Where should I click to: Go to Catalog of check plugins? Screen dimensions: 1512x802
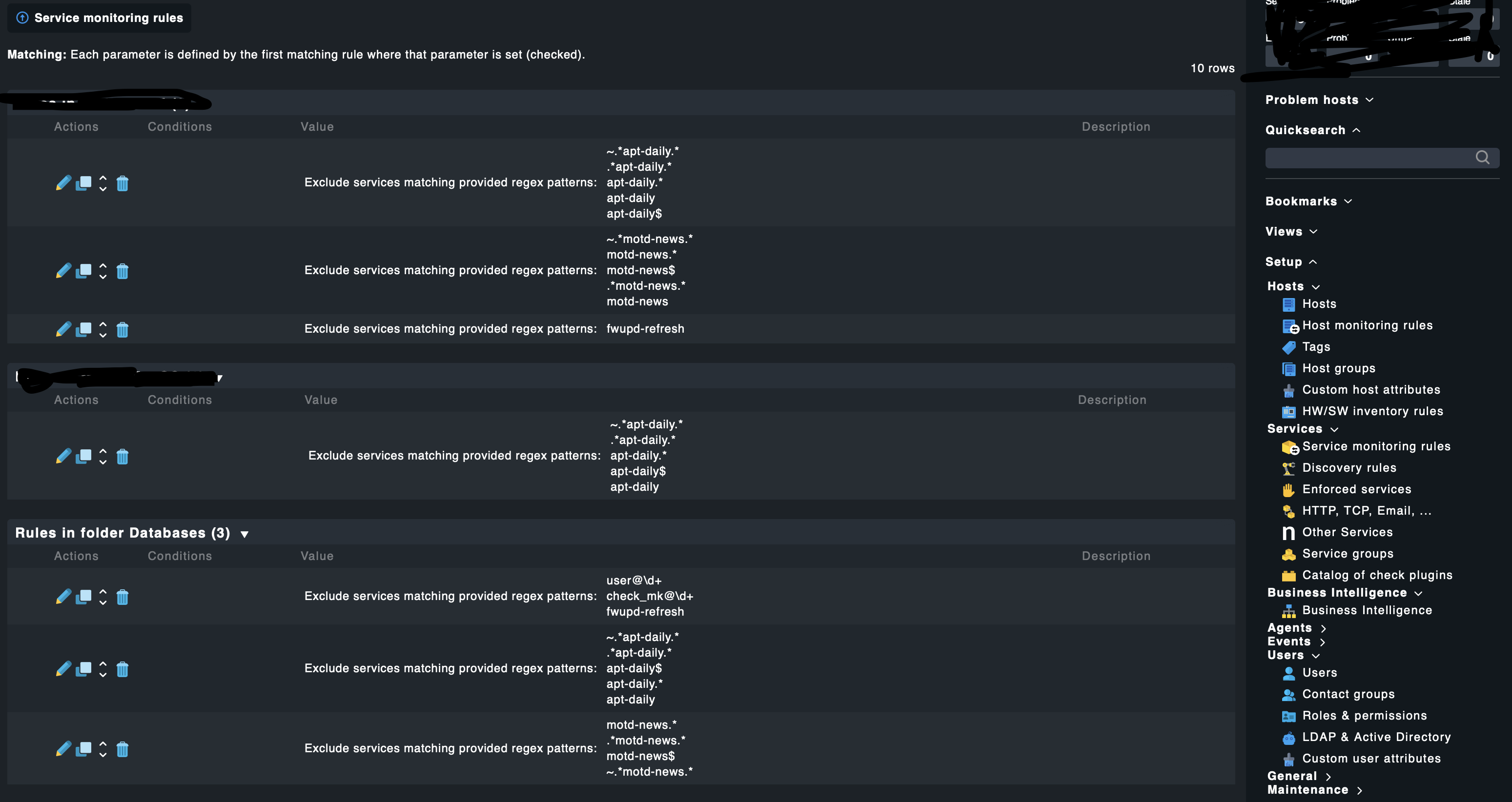click(x=1376, y=575)
